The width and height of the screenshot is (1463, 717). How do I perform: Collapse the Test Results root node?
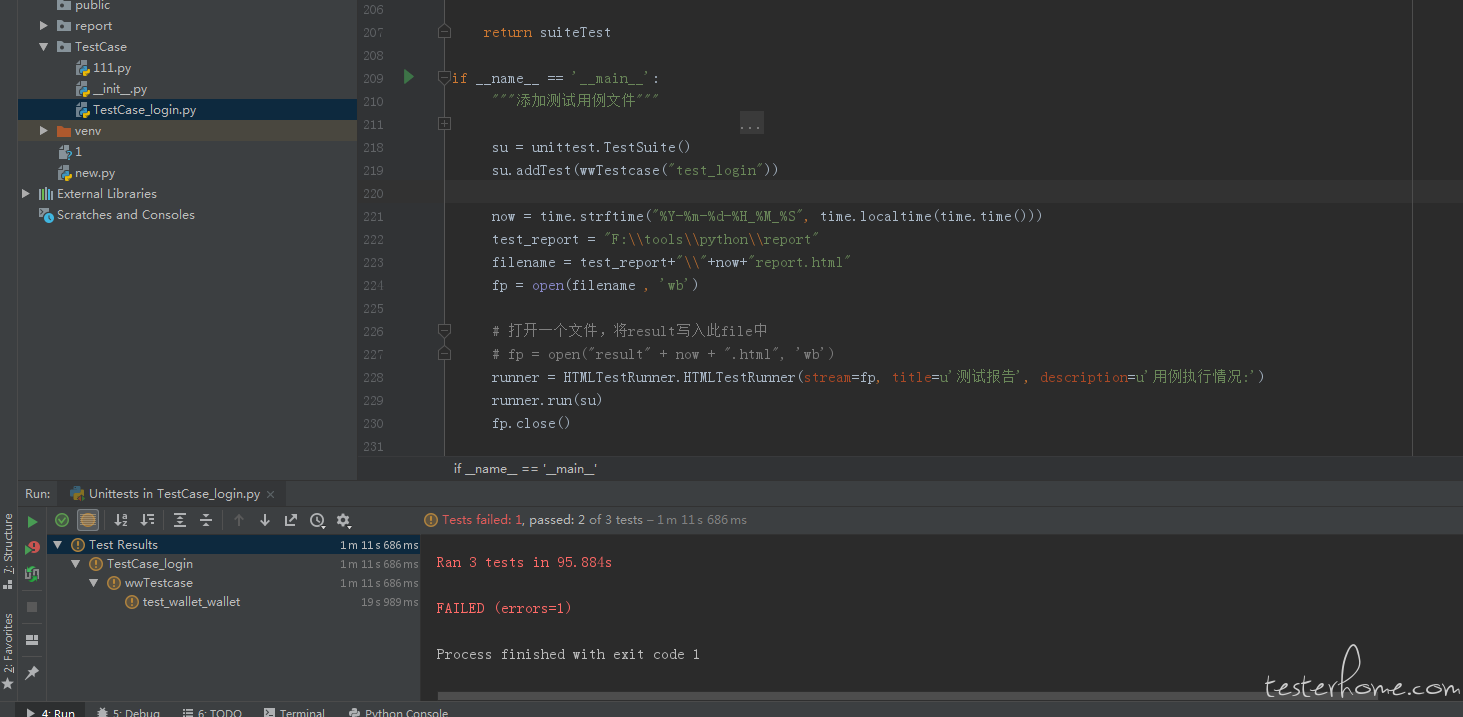click(x=57, y=545)
